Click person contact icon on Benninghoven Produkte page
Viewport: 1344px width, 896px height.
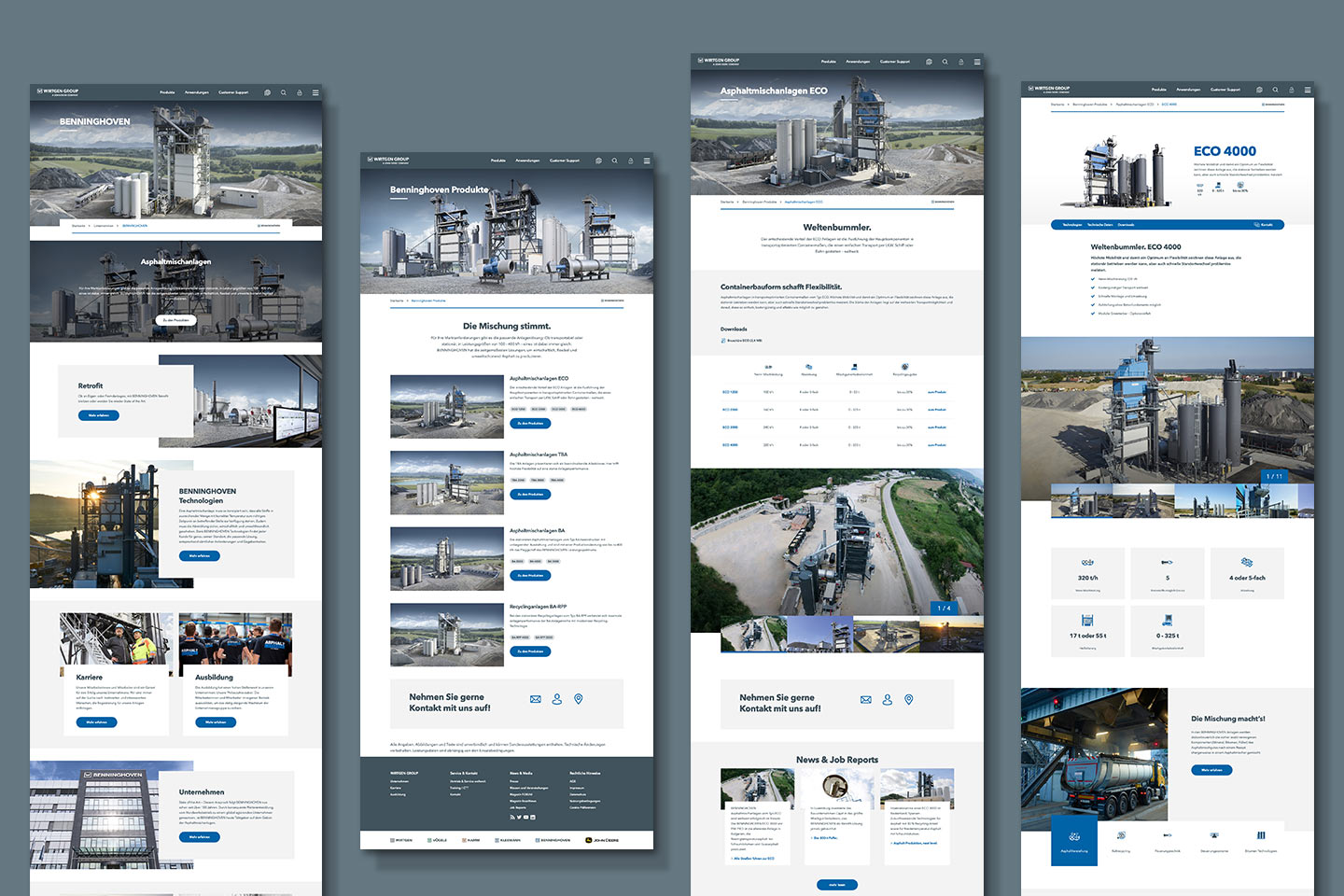click(557, 699)
